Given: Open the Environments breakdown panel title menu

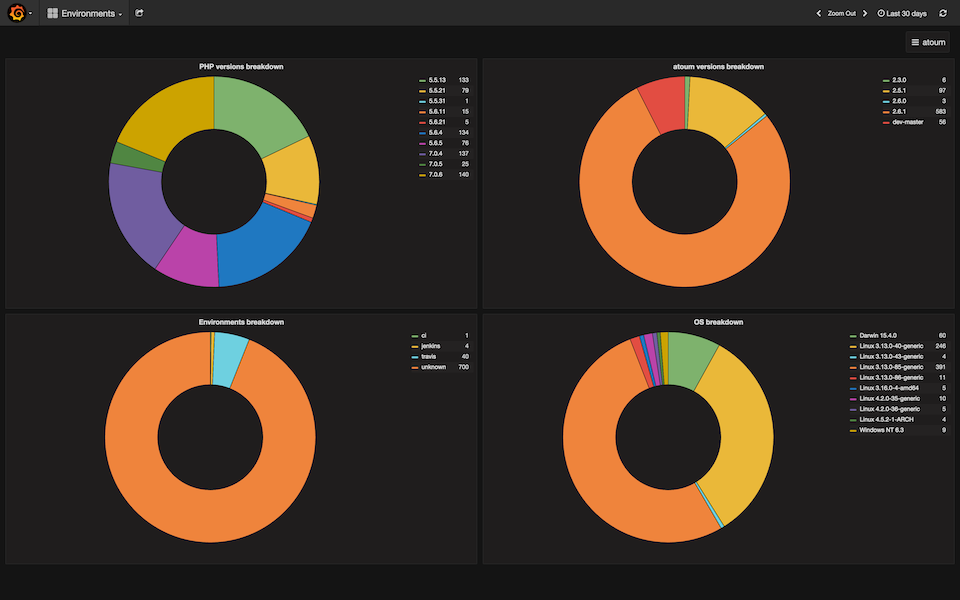Looking at the screenshot, I should point(241,321).
